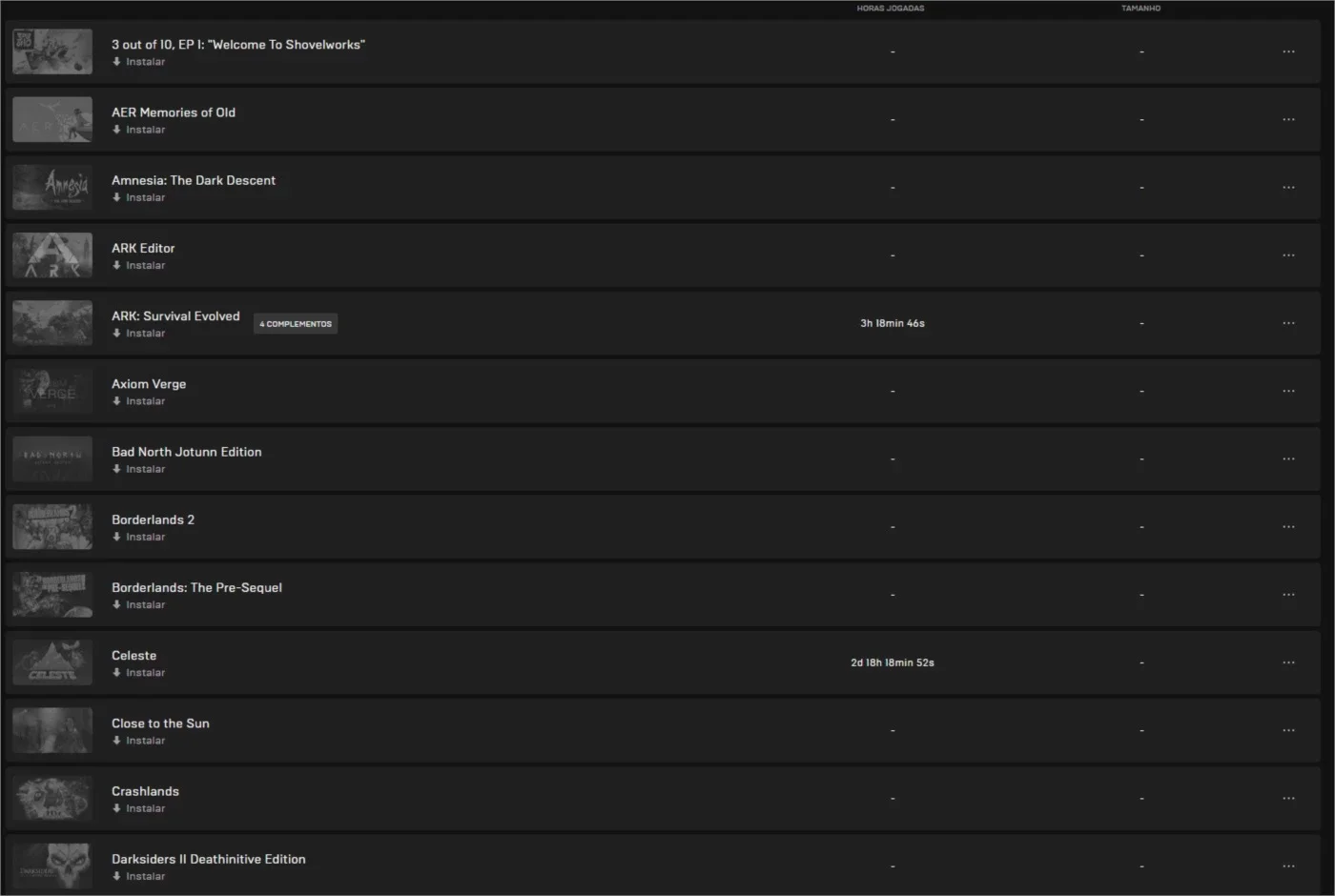Select the Axiom Verge title
This screenshot has height=896, width=1335.
[149, 384]
